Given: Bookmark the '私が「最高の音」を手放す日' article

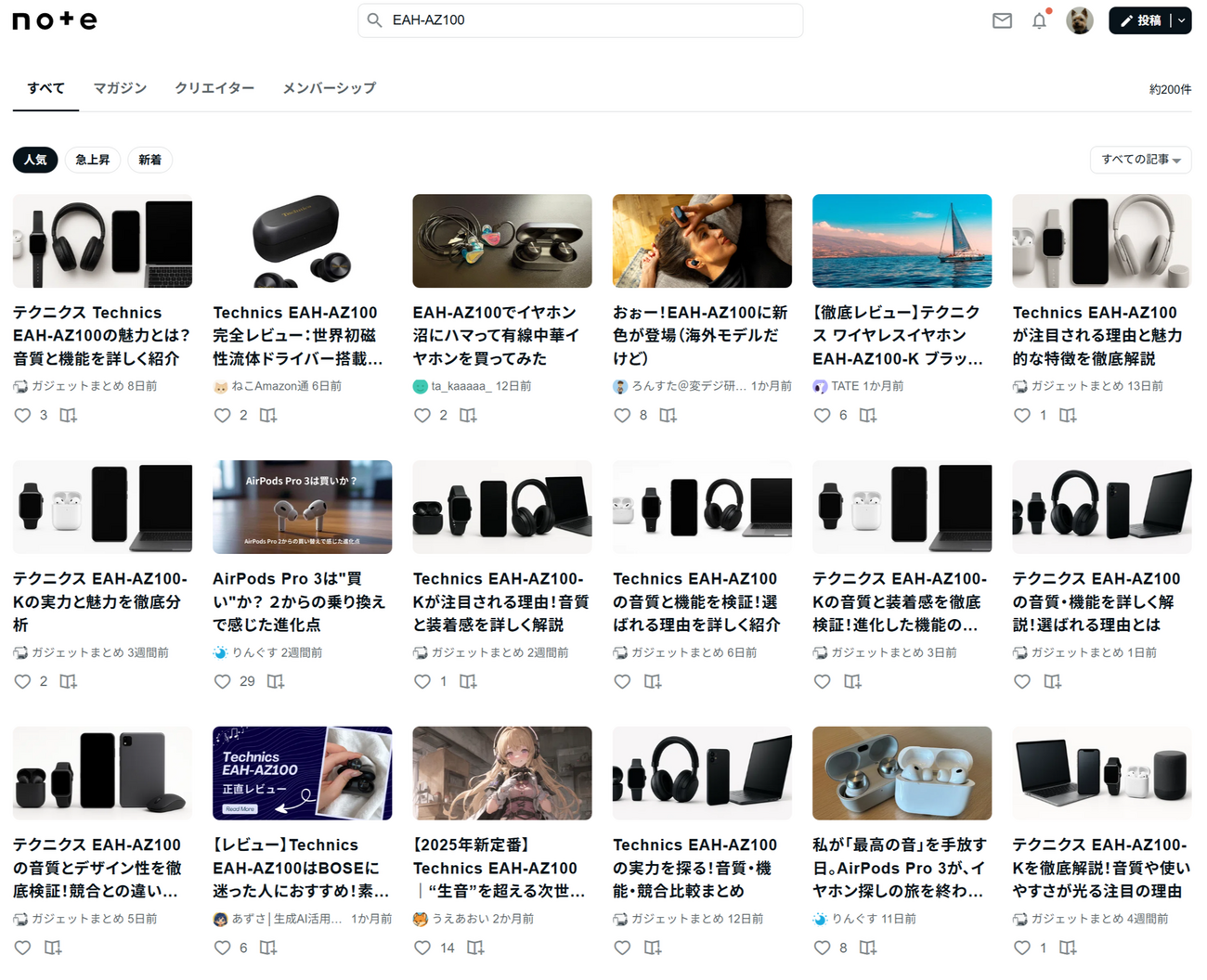Looking at the screenshot, I should [x=867, y=948].
